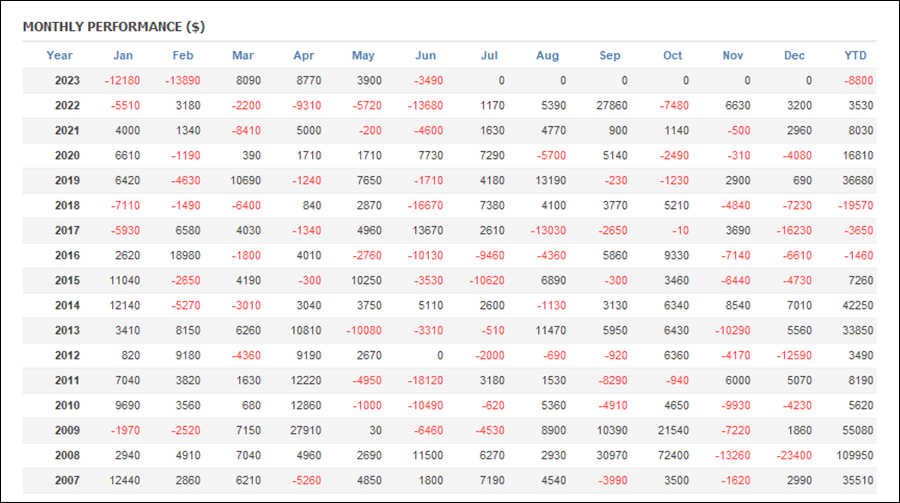The width and height of the screenshot is (900, 503).
Task: Select the 2010 year row label
Action: [x=67, y=405]
